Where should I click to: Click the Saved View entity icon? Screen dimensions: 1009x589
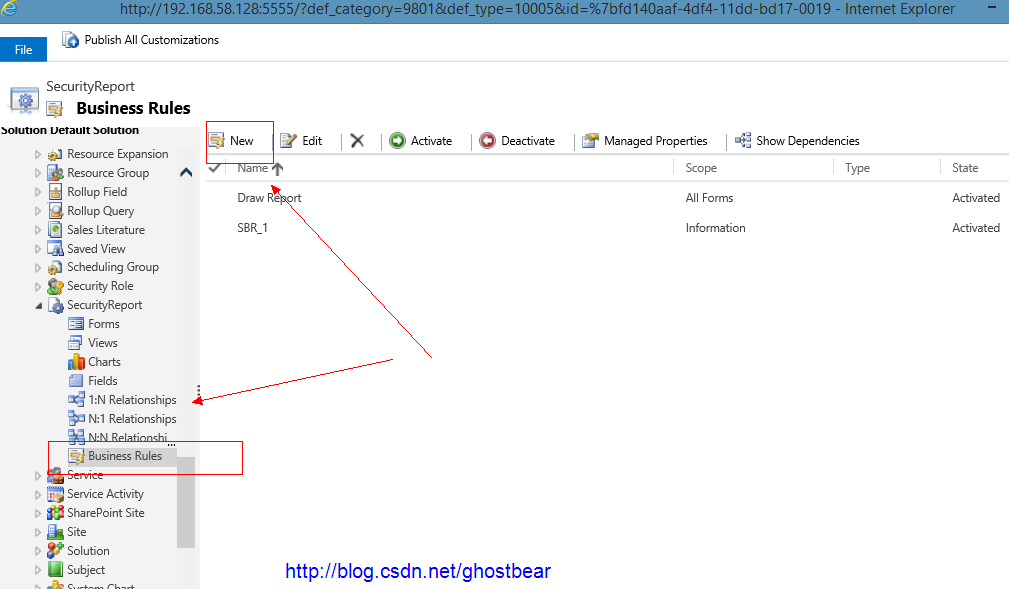(x=55, y=248)
